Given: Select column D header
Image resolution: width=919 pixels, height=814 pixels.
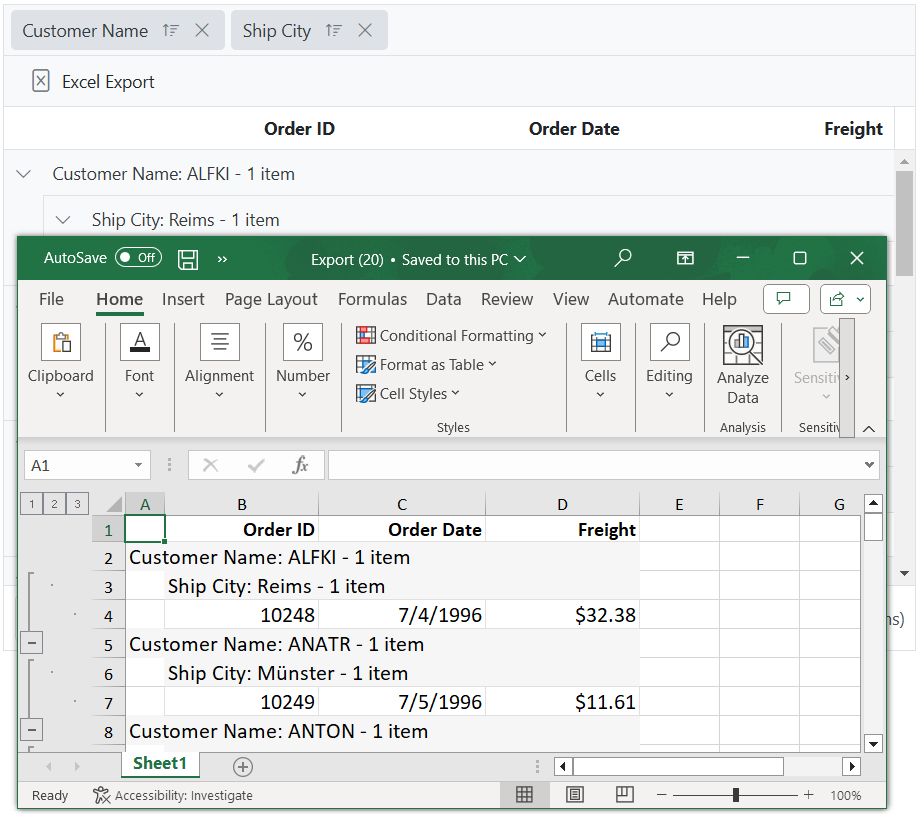Looking at the screenshot, I should coord(562,504).
